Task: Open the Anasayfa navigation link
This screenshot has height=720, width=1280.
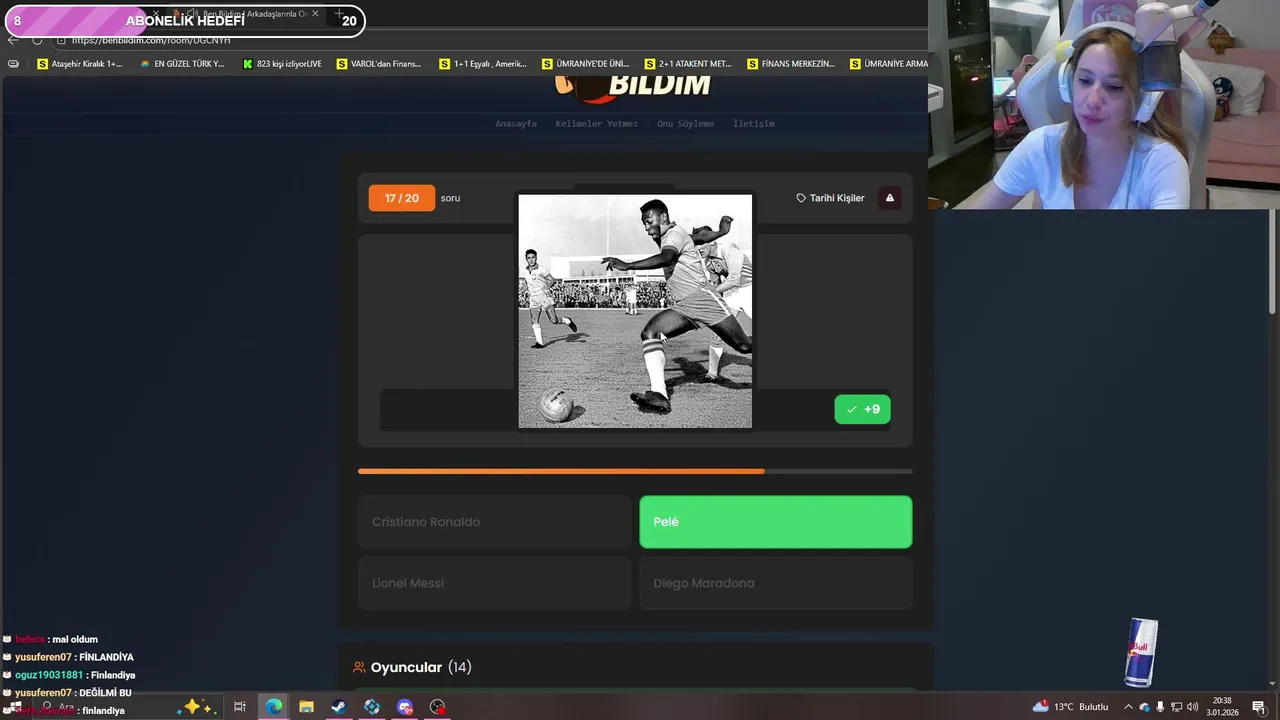Action: (x=516, y=124)
